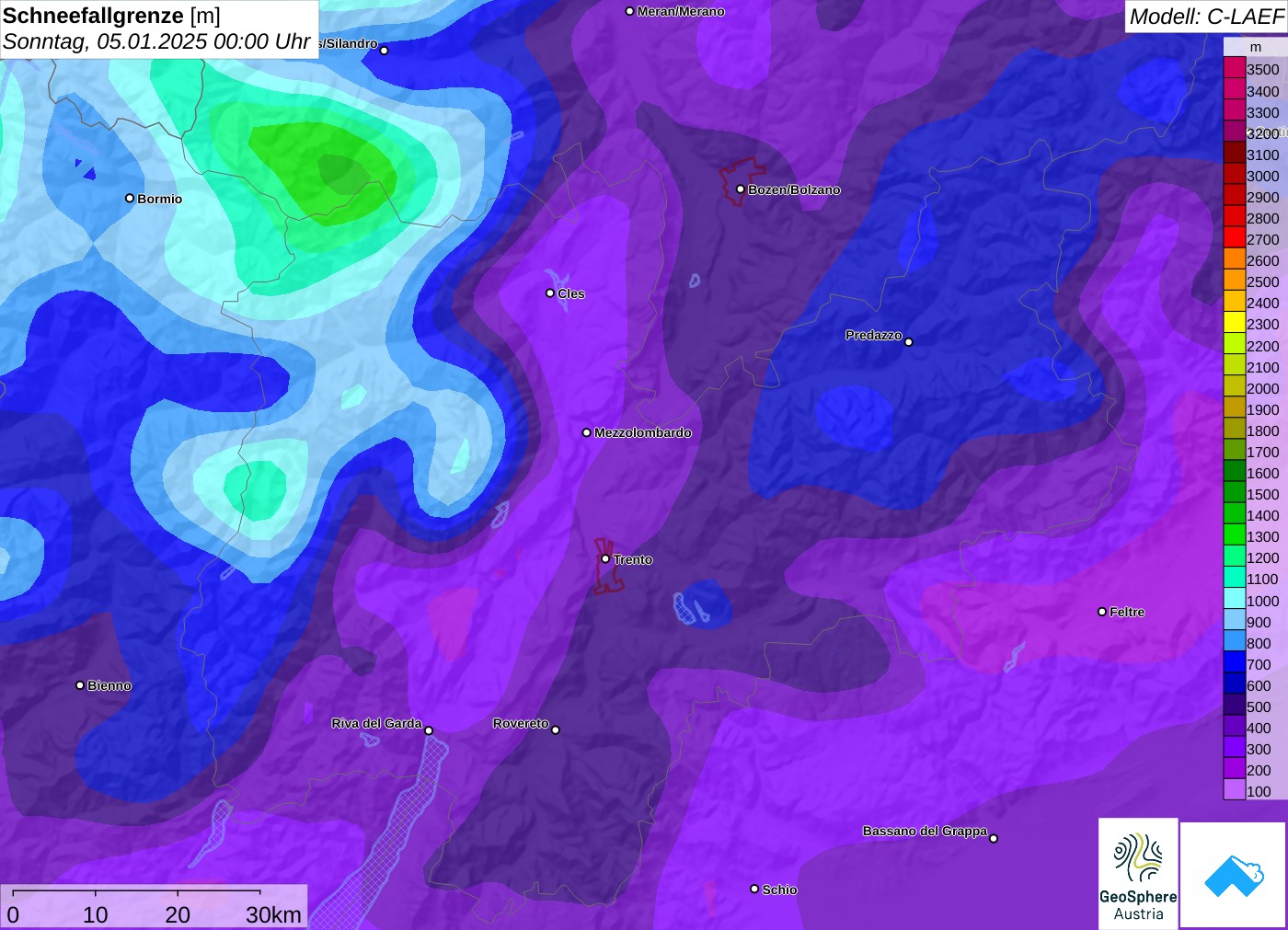Click the blue house and cloud logo

[1234, 875]
